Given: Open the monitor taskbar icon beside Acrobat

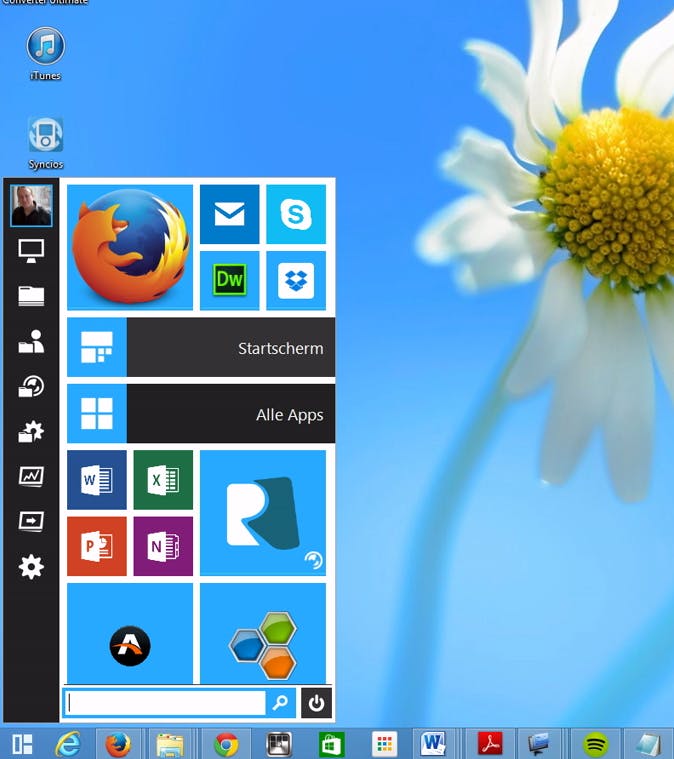Looking at the screenshot, I should point(539,744).
